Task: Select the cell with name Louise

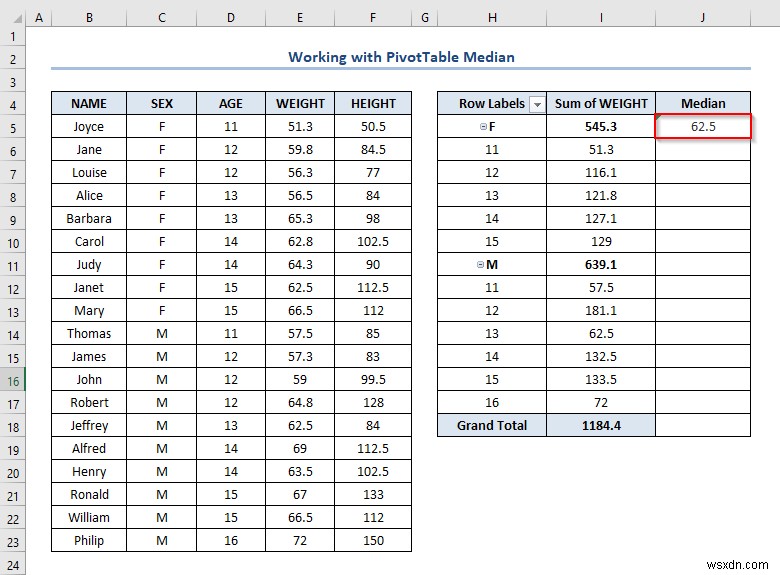Action: point(89,173)
